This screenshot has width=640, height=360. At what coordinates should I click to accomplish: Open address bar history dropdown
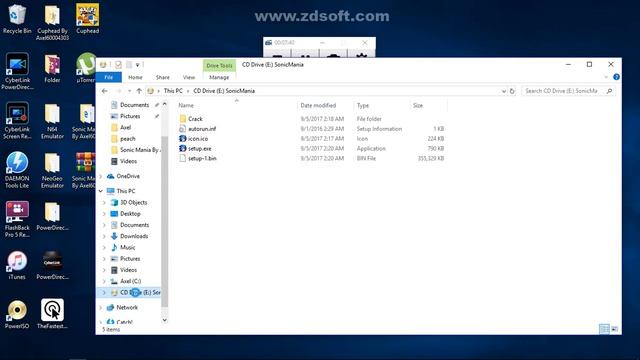504,91
